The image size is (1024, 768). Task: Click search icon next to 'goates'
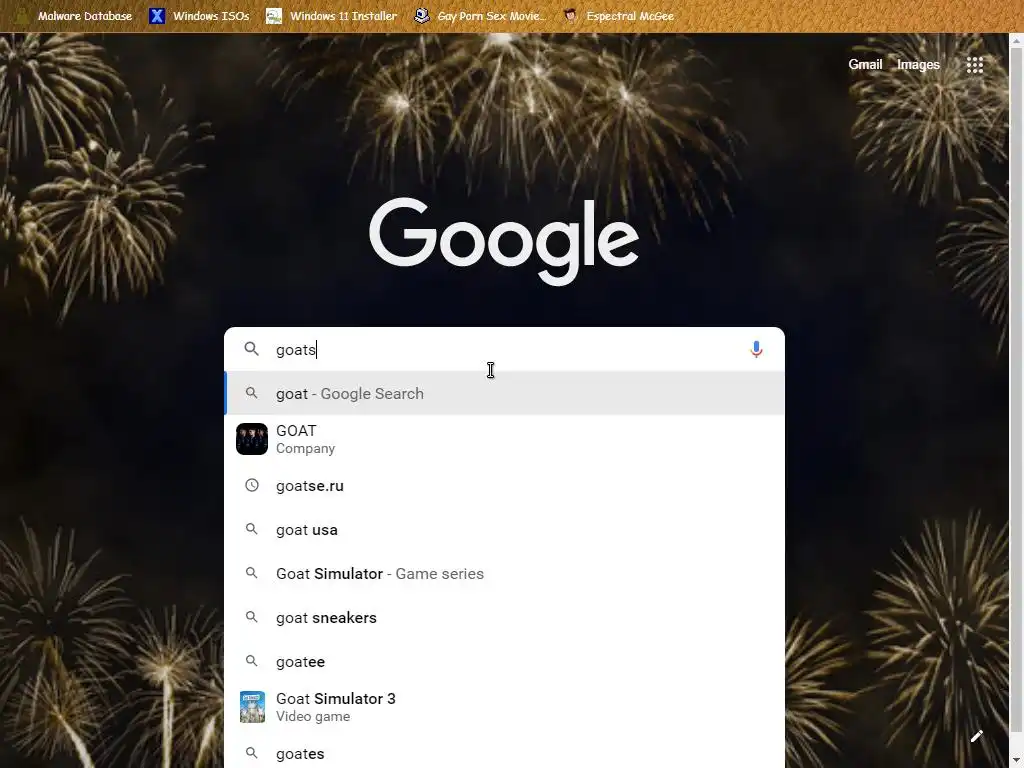pyautogui.click(x=251, y=752)
